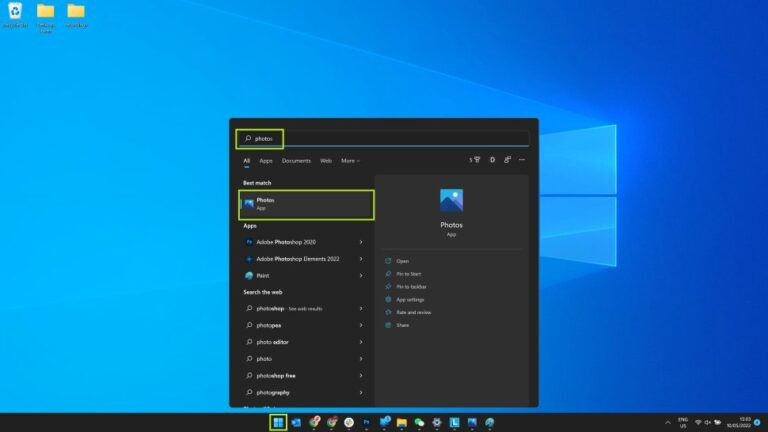Click the large Photos icon in preview pane
This screenshot has width=768, height=432.
[451, 200]
